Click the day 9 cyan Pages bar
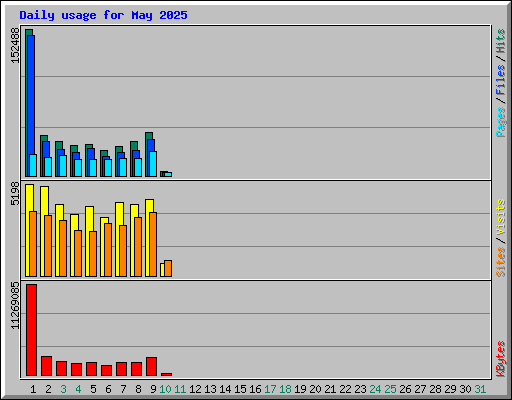 (153, 164)
